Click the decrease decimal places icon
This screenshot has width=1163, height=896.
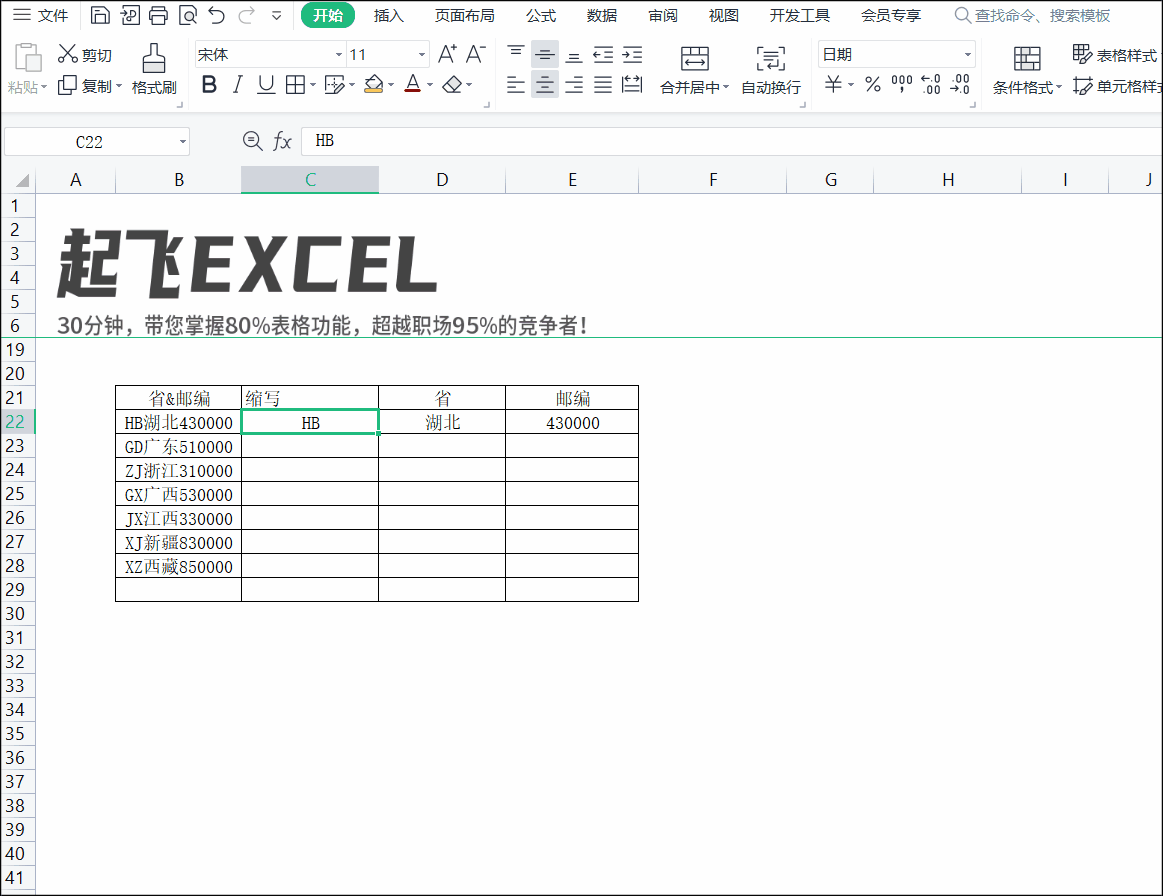(x=960, y=85)
